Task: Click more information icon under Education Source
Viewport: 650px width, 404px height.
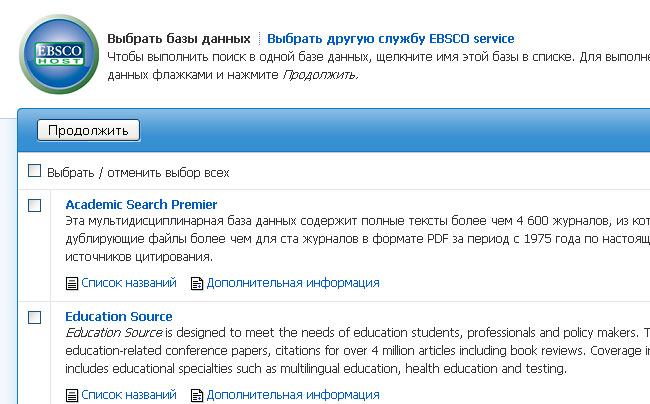Action: [196, 395]
